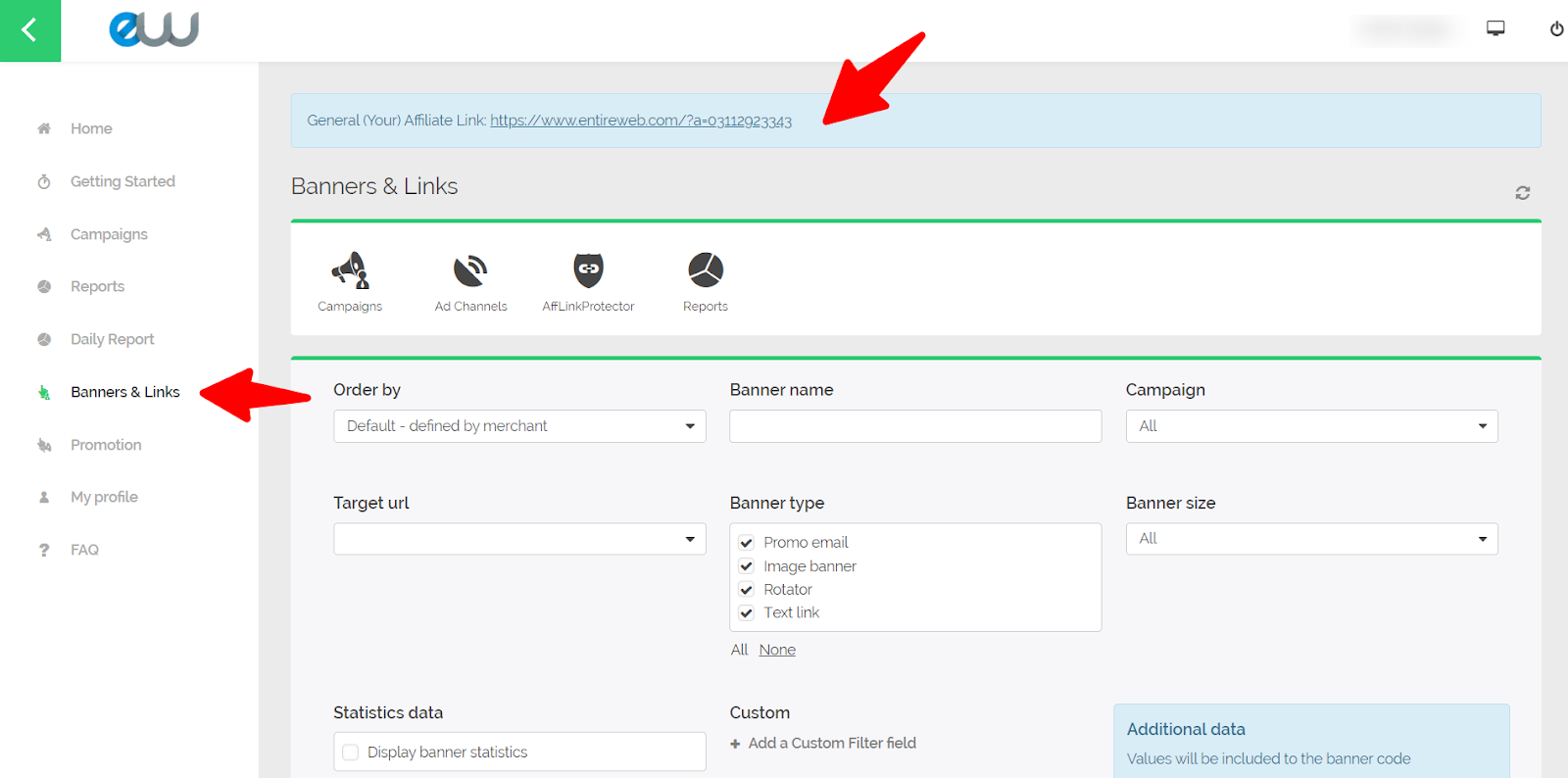The height and width of the screenshot is (778, 1568).
Task: Click the Additional data info panel
Action: [x=1311, y=742]
